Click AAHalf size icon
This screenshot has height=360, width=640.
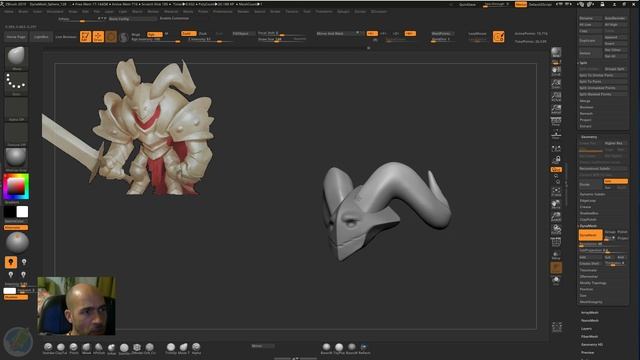tap(556, 109)
